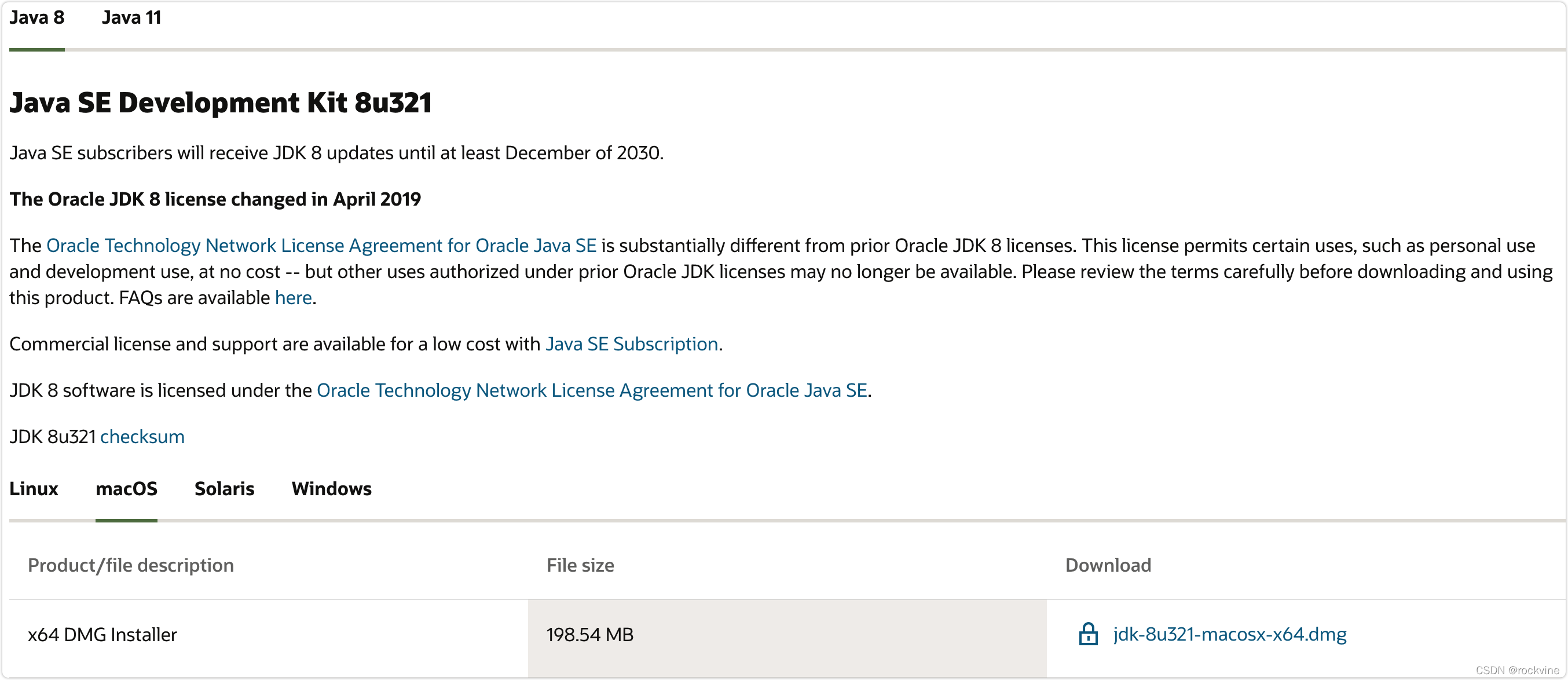The height and width of the screenshot is (680, 1568).
Task: Open the Java SE Subscription link
Action: (632, 344)
